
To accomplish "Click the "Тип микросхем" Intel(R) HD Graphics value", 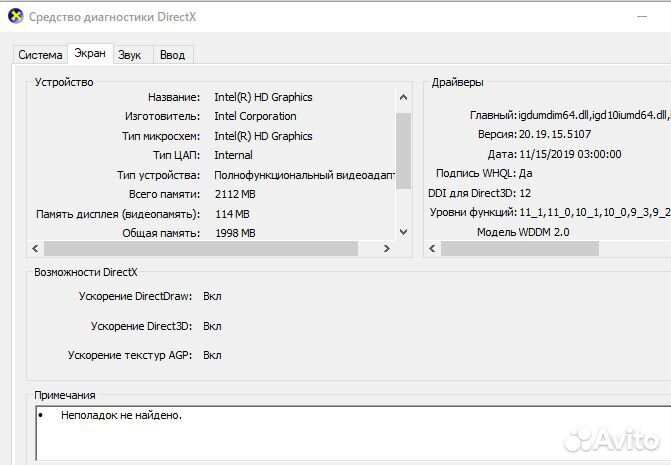I will (263, 136).
